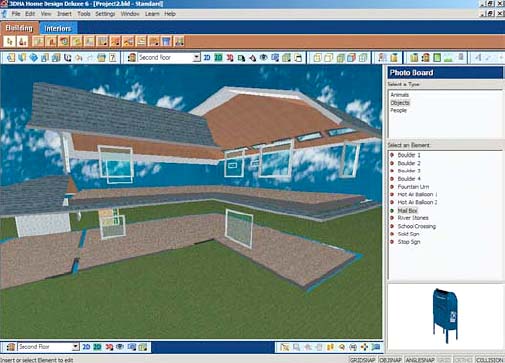Click the eye view icon in top toolbar

point(264,58)
